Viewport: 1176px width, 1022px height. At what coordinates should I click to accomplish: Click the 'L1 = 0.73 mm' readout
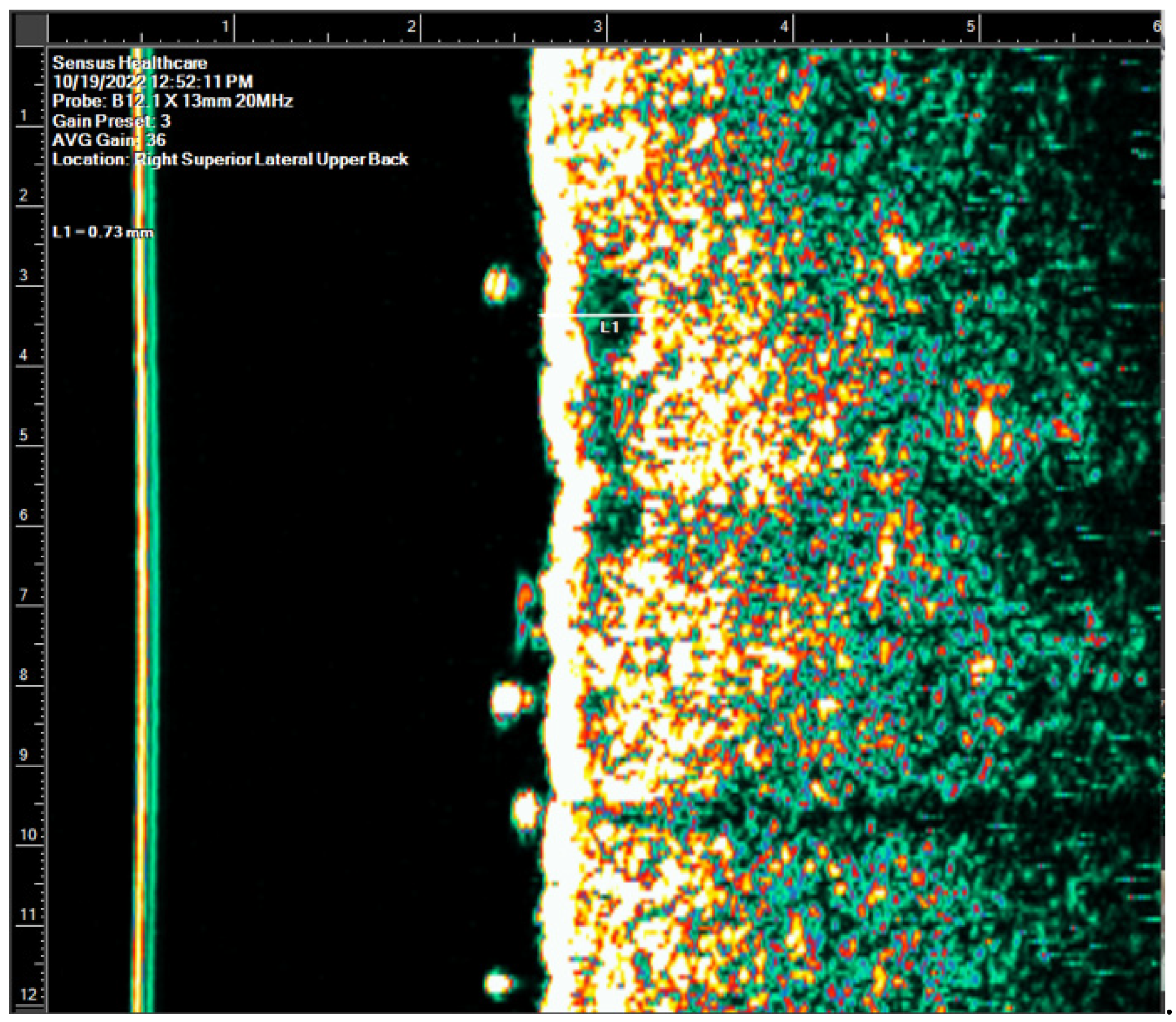point(103,232)
